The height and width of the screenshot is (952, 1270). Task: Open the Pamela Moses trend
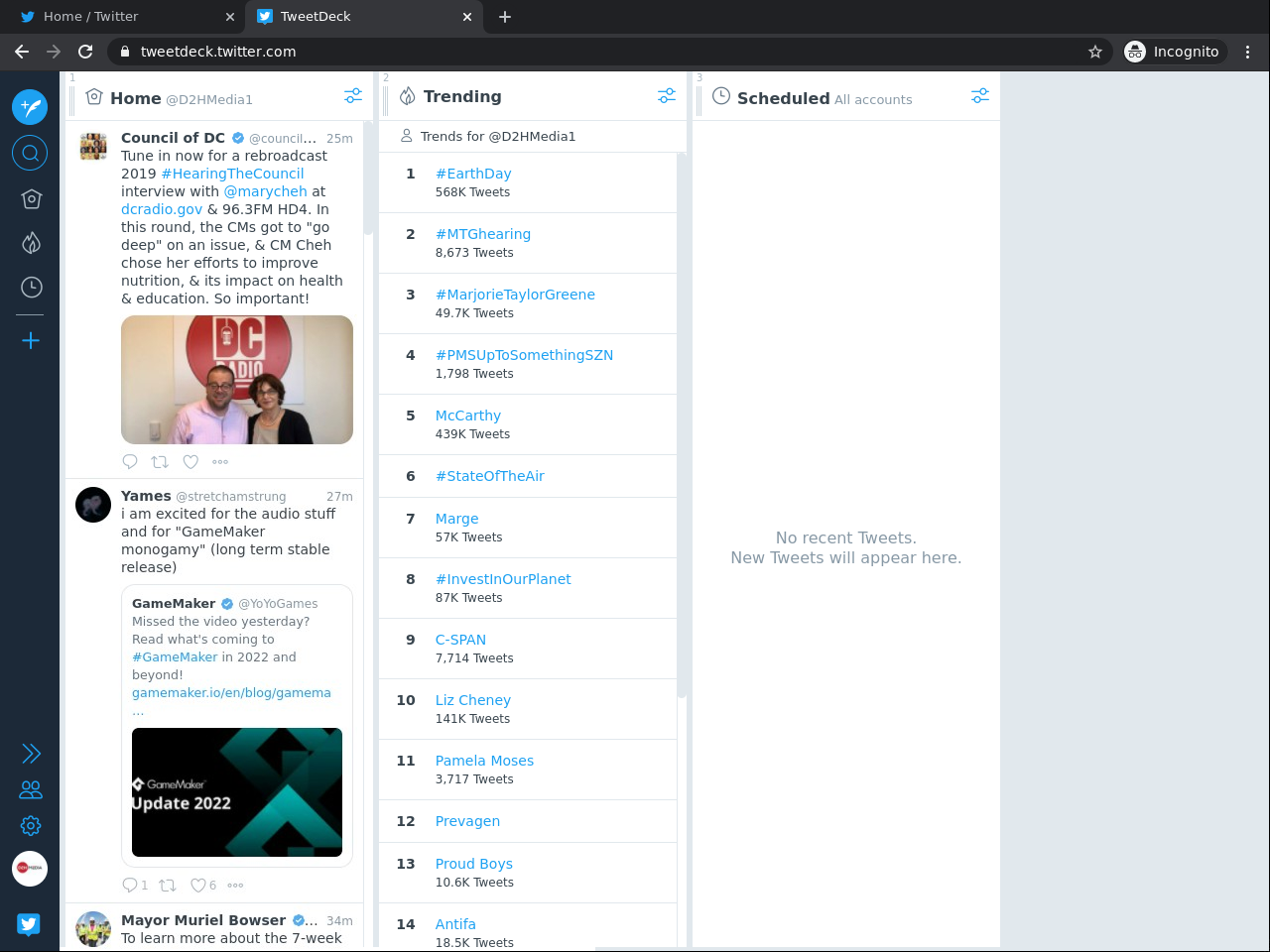(x=484, y=761)
